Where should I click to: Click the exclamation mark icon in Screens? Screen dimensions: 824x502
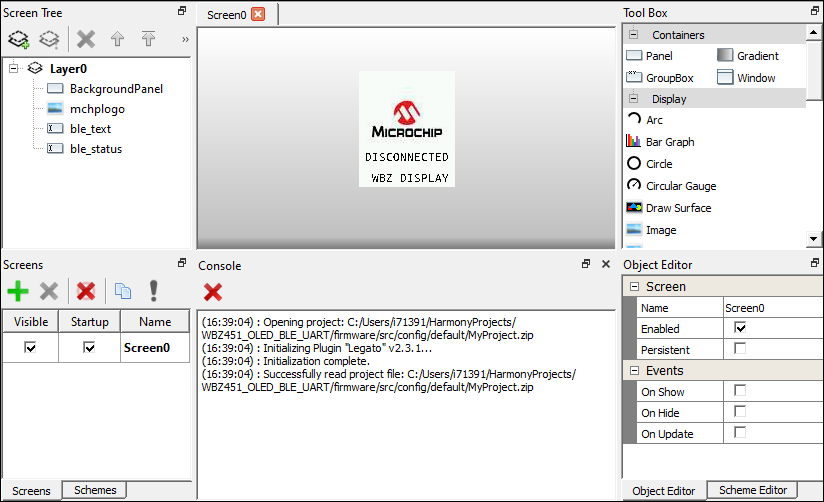coord(153,291)
